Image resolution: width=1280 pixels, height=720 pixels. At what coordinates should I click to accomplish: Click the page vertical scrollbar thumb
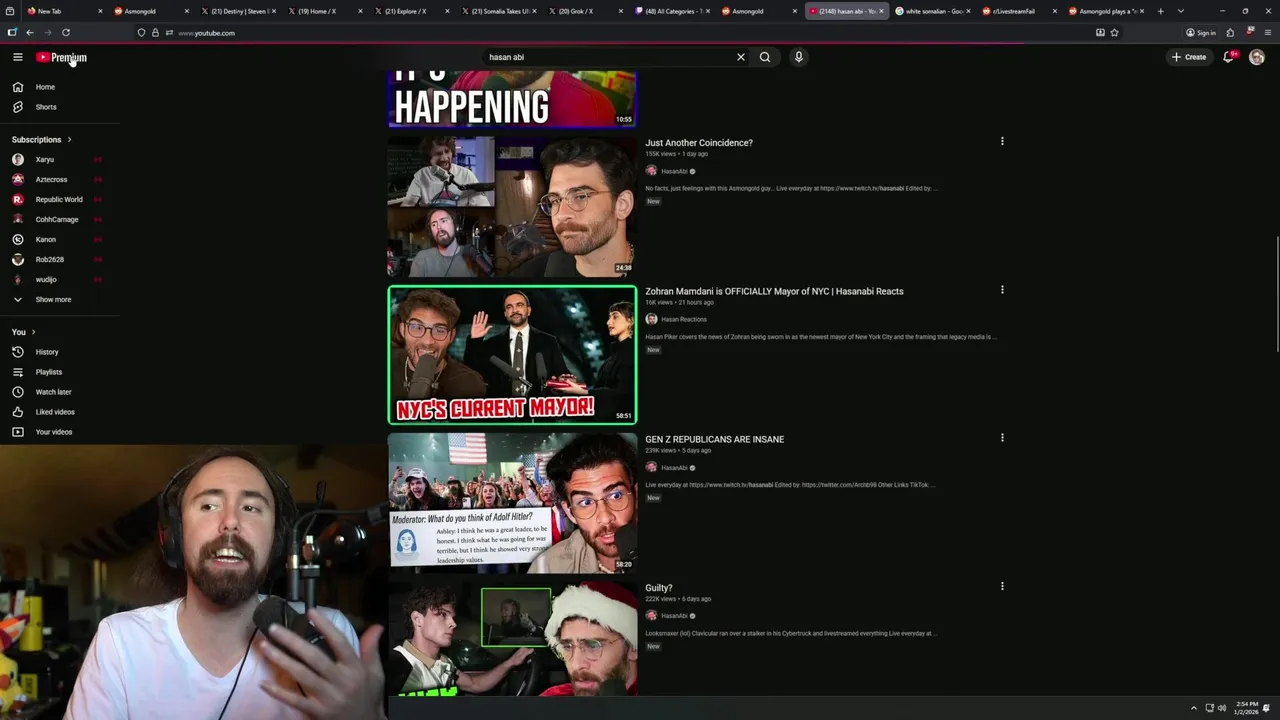[x=1276, y=293]
